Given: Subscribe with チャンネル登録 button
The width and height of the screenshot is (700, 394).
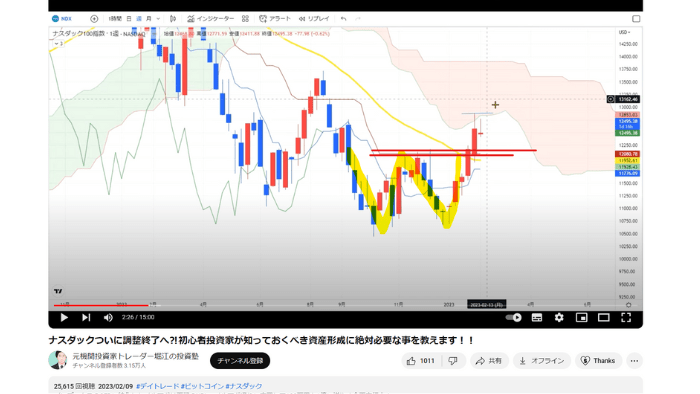Looking at the screenshot, I should pyautogui.click(x=240, y=361).
